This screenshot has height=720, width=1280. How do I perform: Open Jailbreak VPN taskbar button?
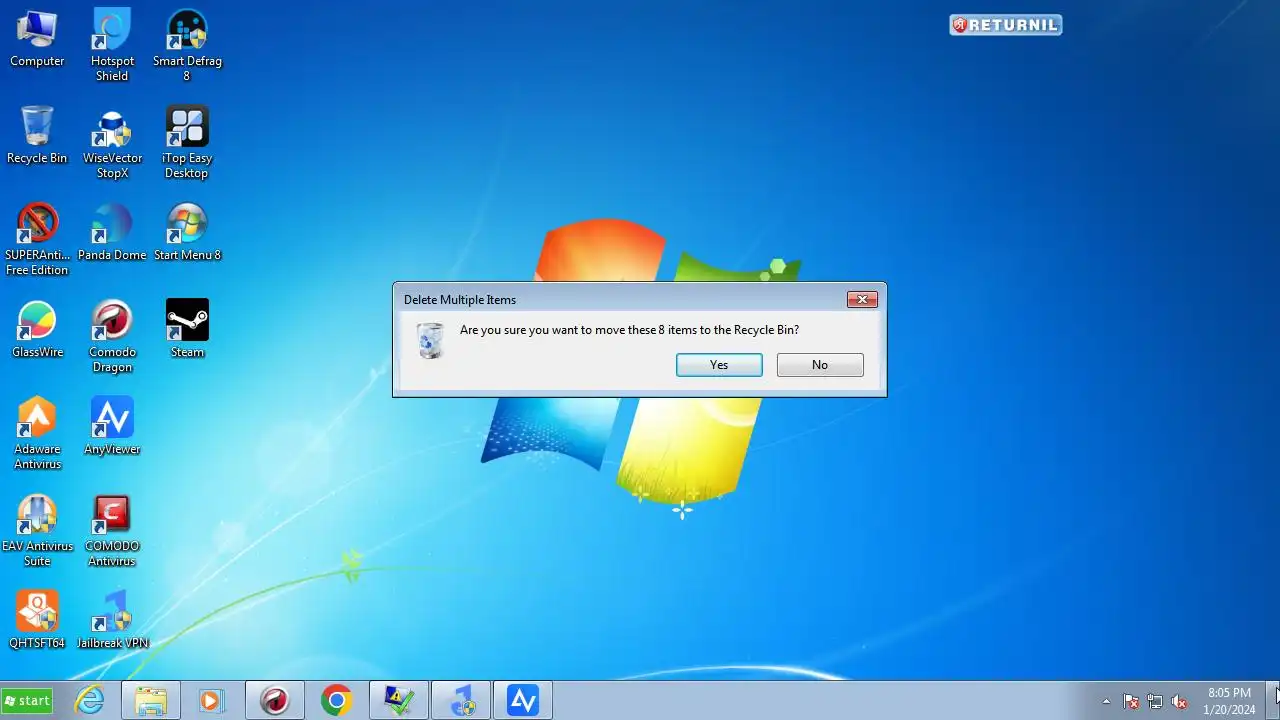click(x=461, y=701)
